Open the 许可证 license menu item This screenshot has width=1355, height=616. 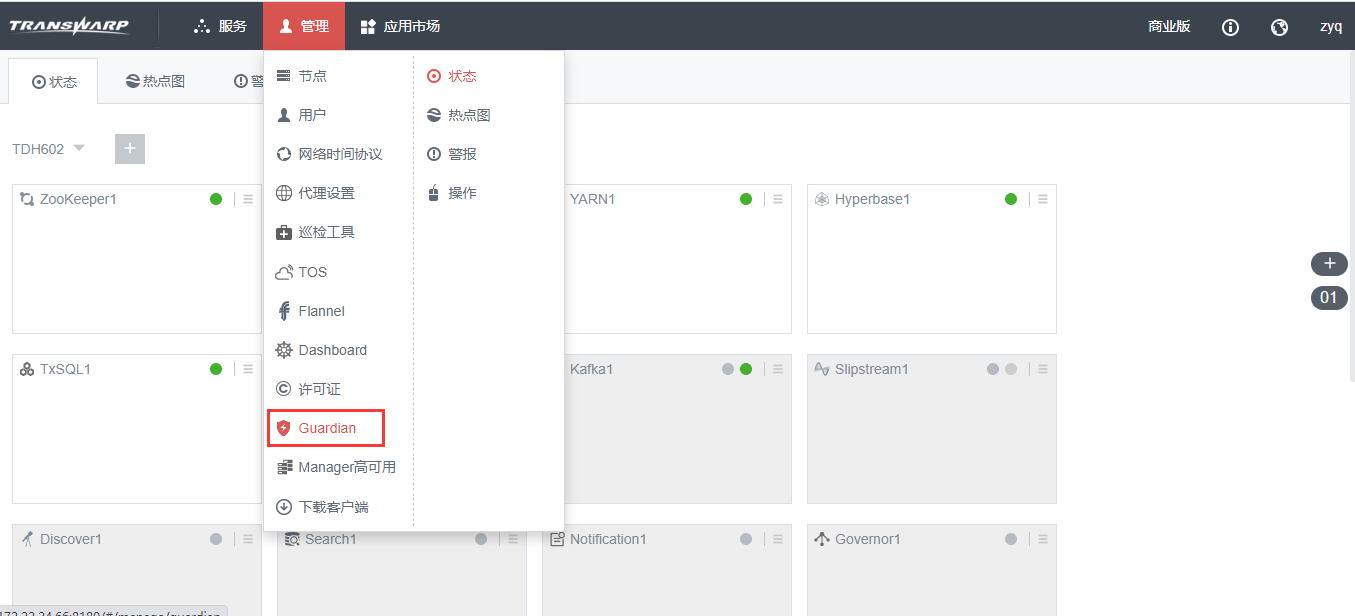(x=319, y=389)
